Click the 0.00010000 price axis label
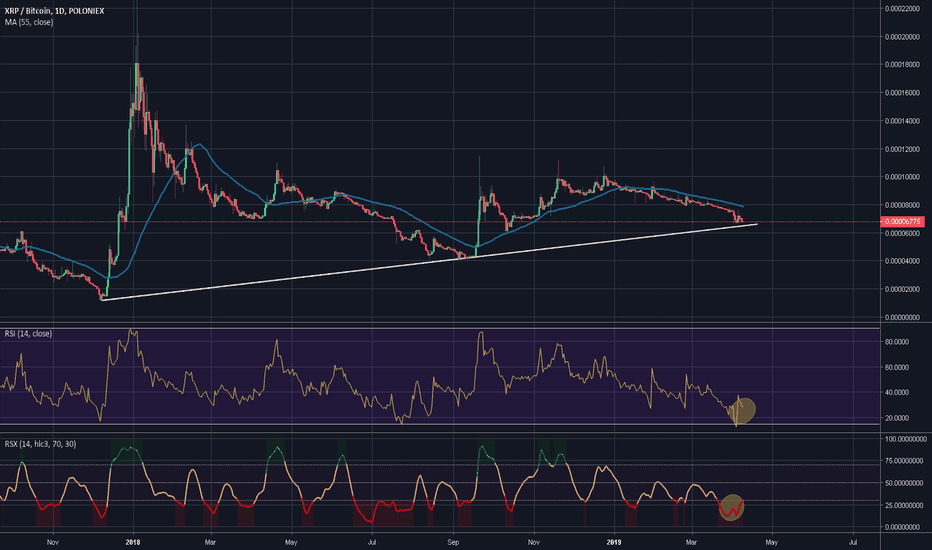 (x=902, y=177)
